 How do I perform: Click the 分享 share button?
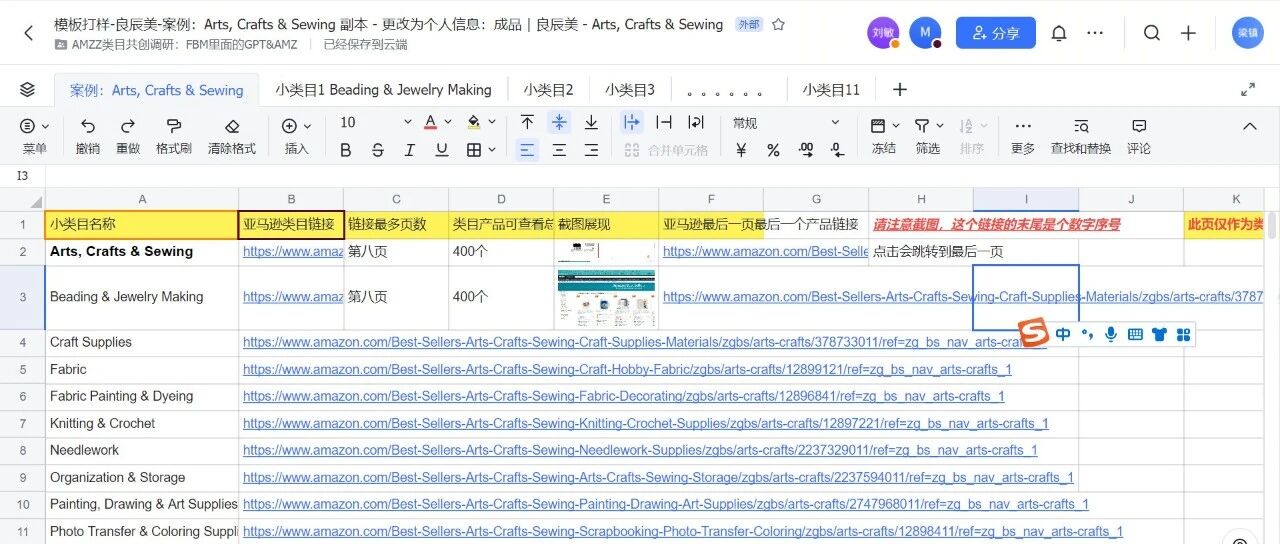click(995, 33)
